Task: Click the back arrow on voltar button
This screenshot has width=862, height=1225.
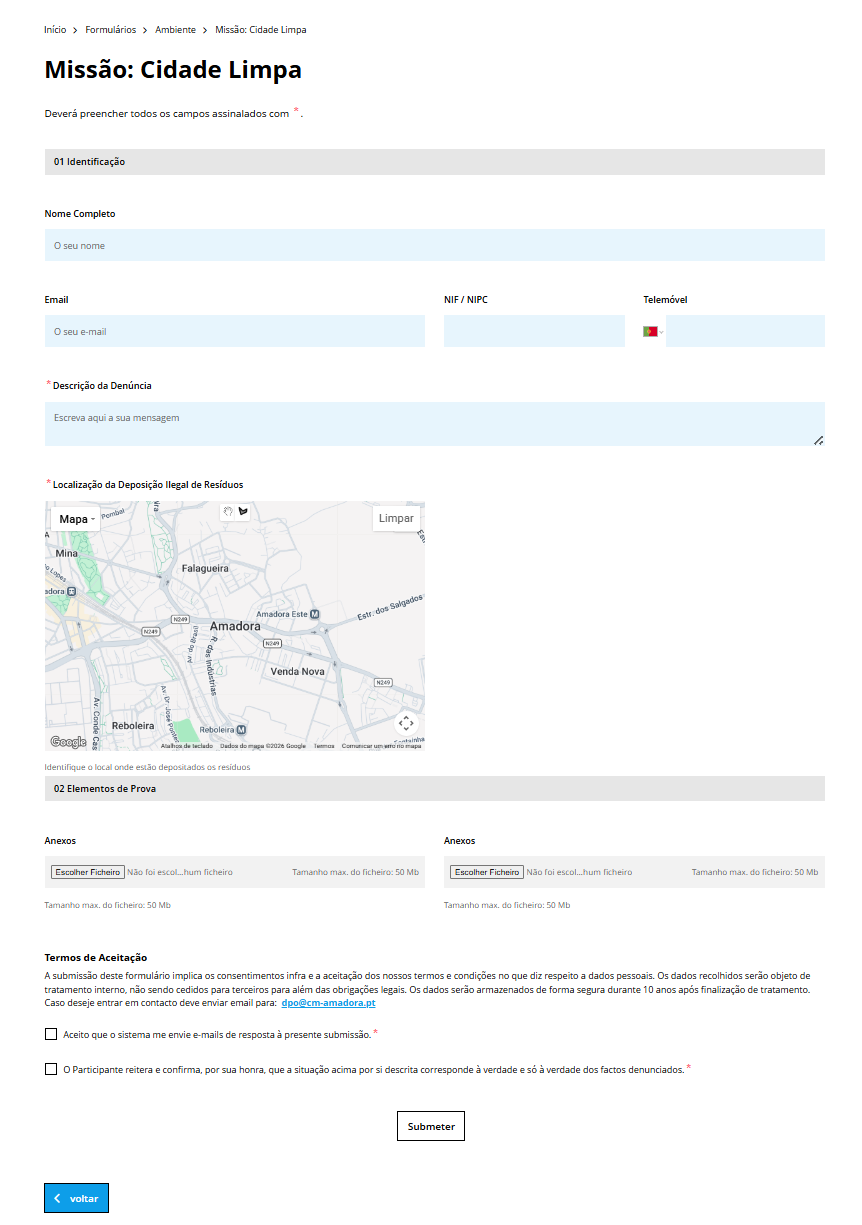Action: pos(57,1198)
